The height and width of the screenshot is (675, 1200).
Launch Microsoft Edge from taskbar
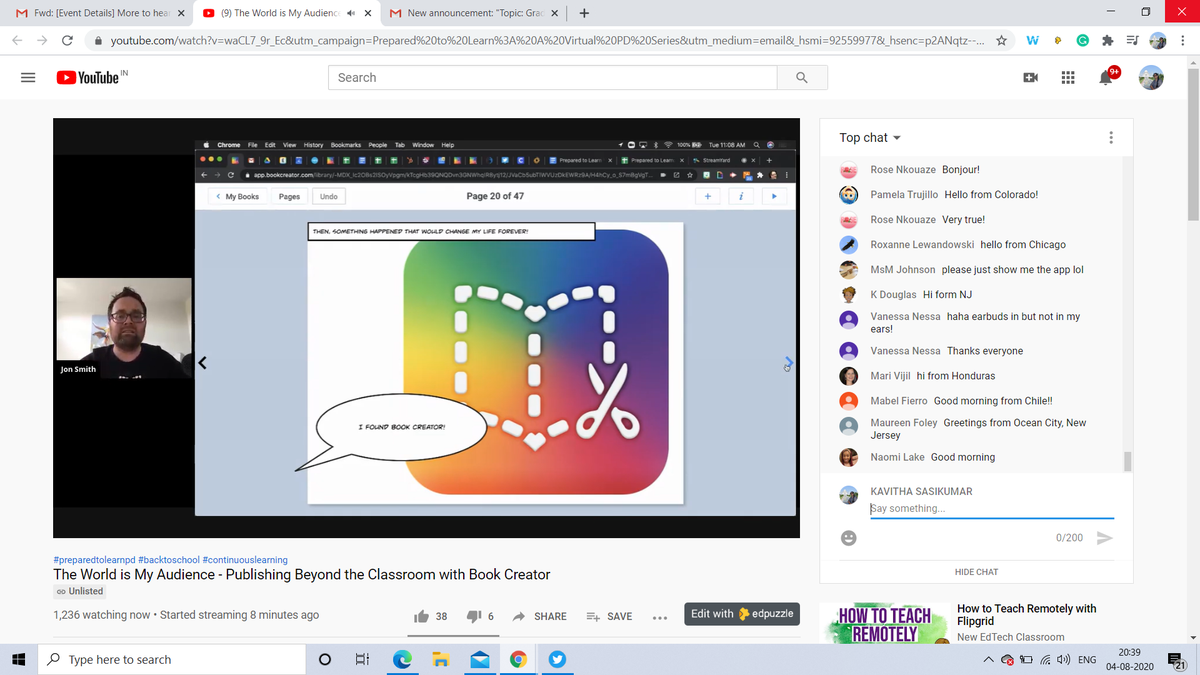pos(402,659)
